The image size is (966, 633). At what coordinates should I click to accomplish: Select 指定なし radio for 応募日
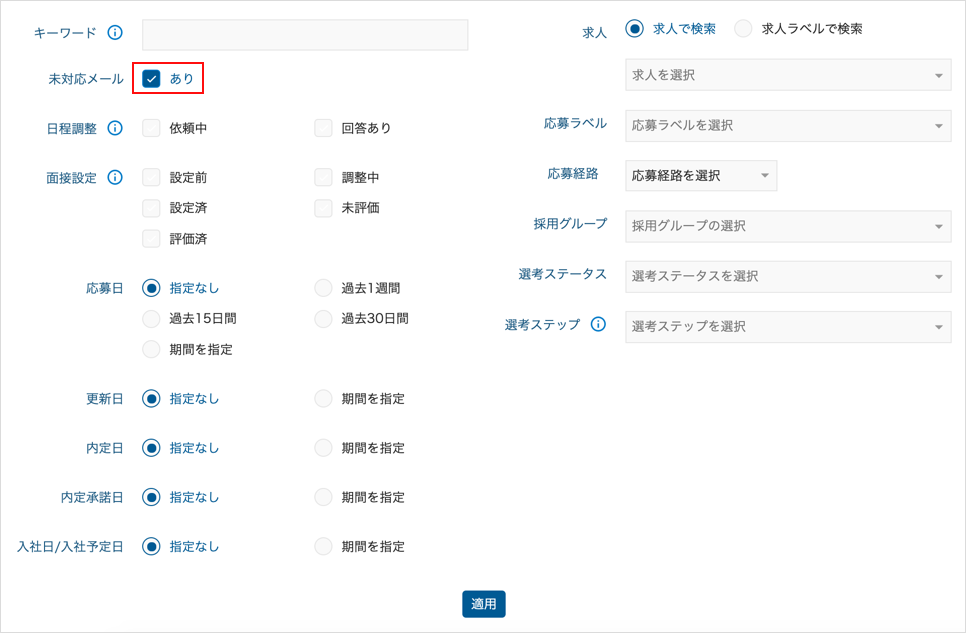pos(151,288)
